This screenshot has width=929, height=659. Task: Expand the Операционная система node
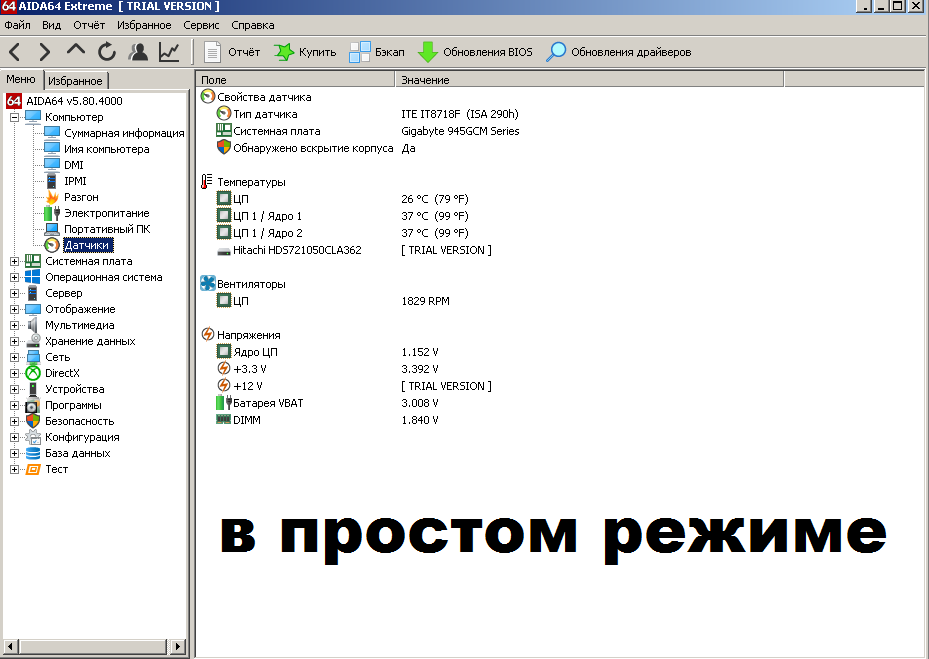(x=14, y=277)
